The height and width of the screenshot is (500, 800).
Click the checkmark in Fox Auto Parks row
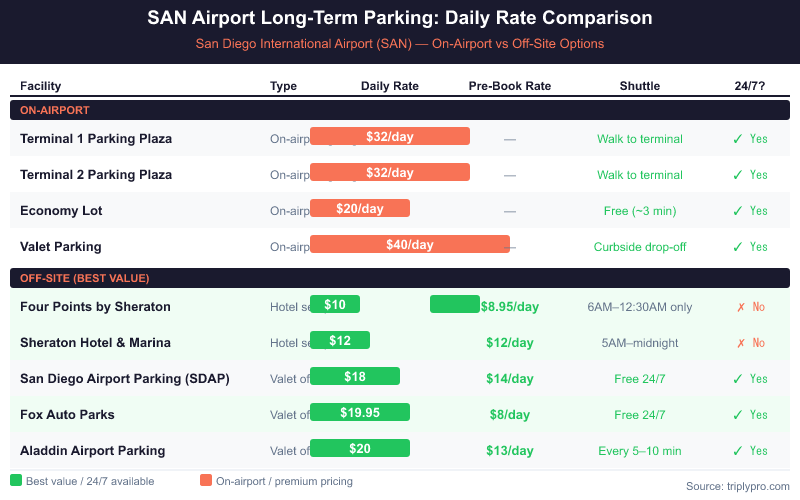[737, 415]
